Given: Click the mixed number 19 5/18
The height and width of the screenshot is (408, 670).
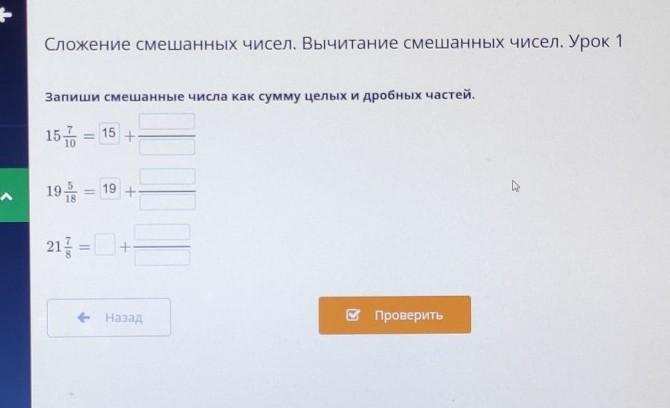Looking at the screenshot, I should coord(61,190).
